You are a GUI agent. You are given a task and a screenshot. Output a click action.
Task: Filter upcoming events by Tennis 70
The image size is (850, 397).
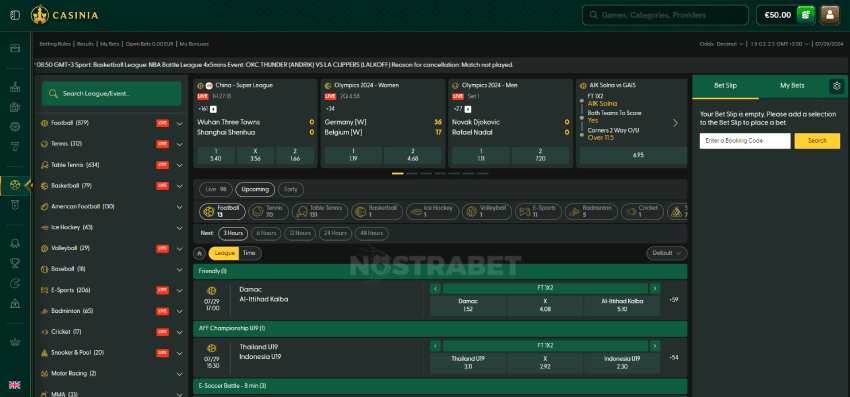tap(268, 212)
